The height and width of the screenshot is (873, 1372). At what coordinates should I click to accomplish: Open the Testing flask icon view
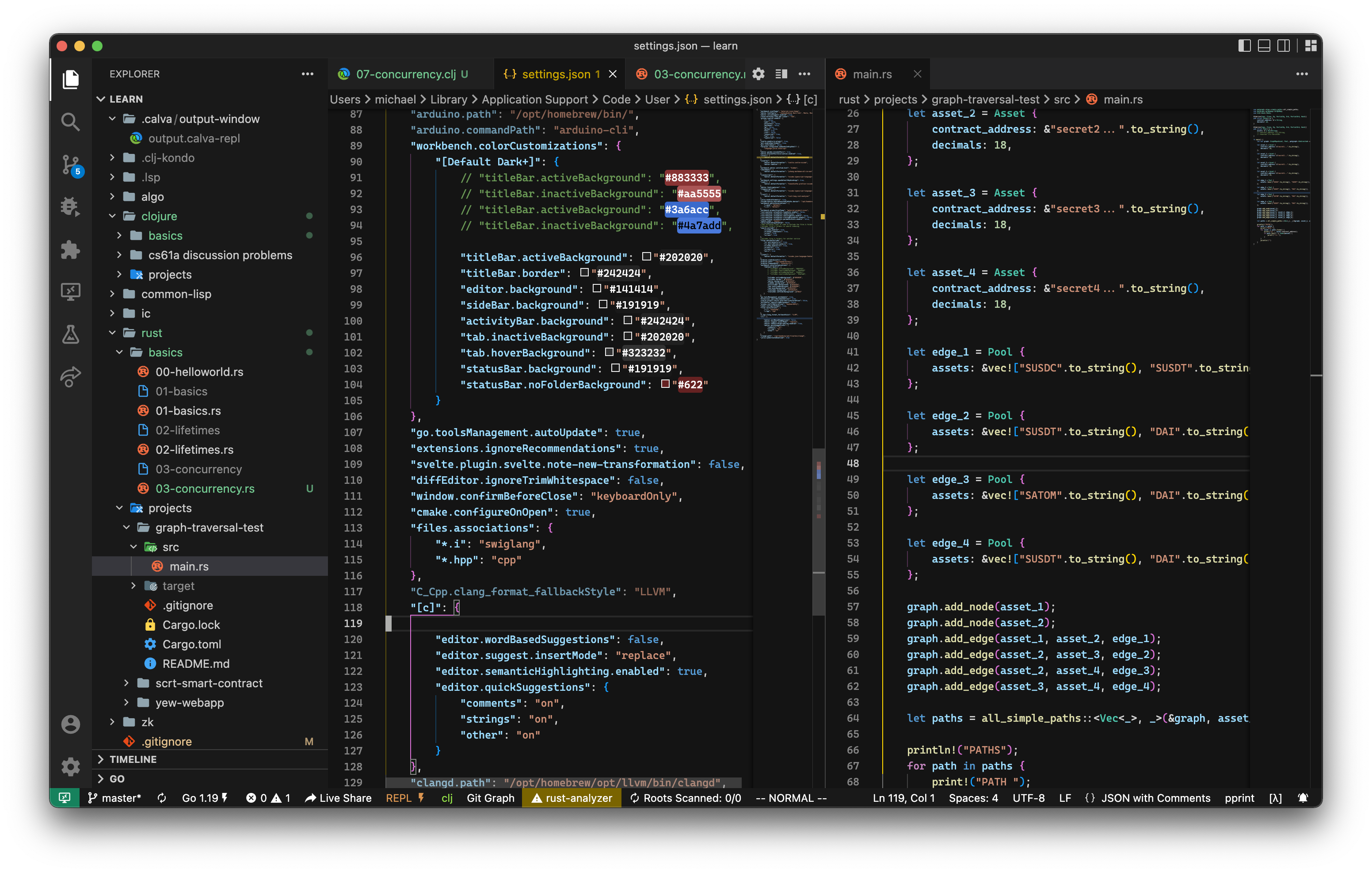coord(70,334)
